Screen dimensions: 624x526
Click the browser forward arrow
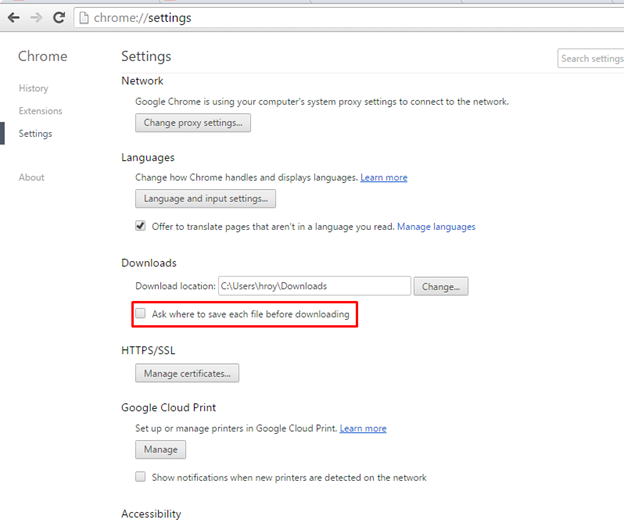click(37, 18)
